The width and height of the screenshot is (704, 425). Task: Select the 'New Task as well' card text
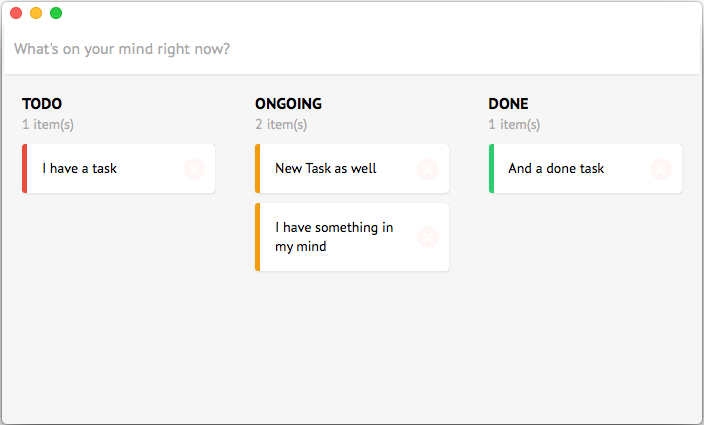(x=326, y=168)
